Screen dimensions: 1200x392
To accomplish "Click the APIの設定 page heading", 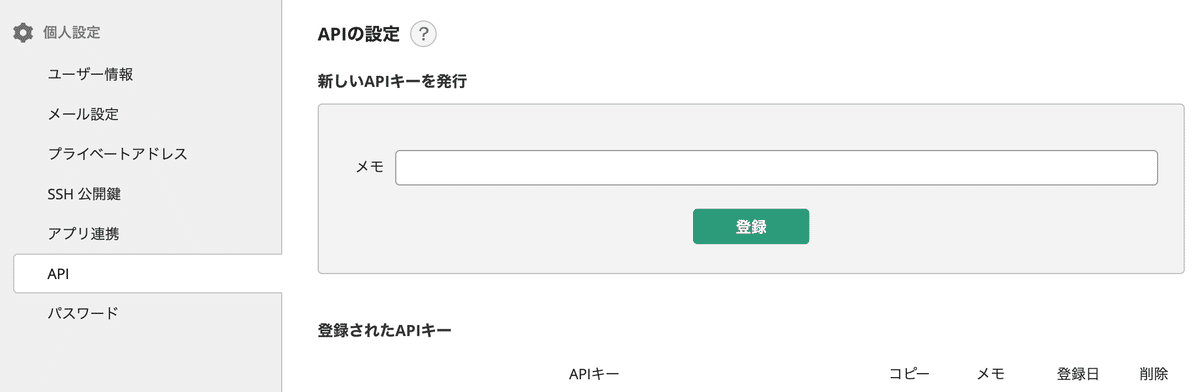I will pos(358,35).
